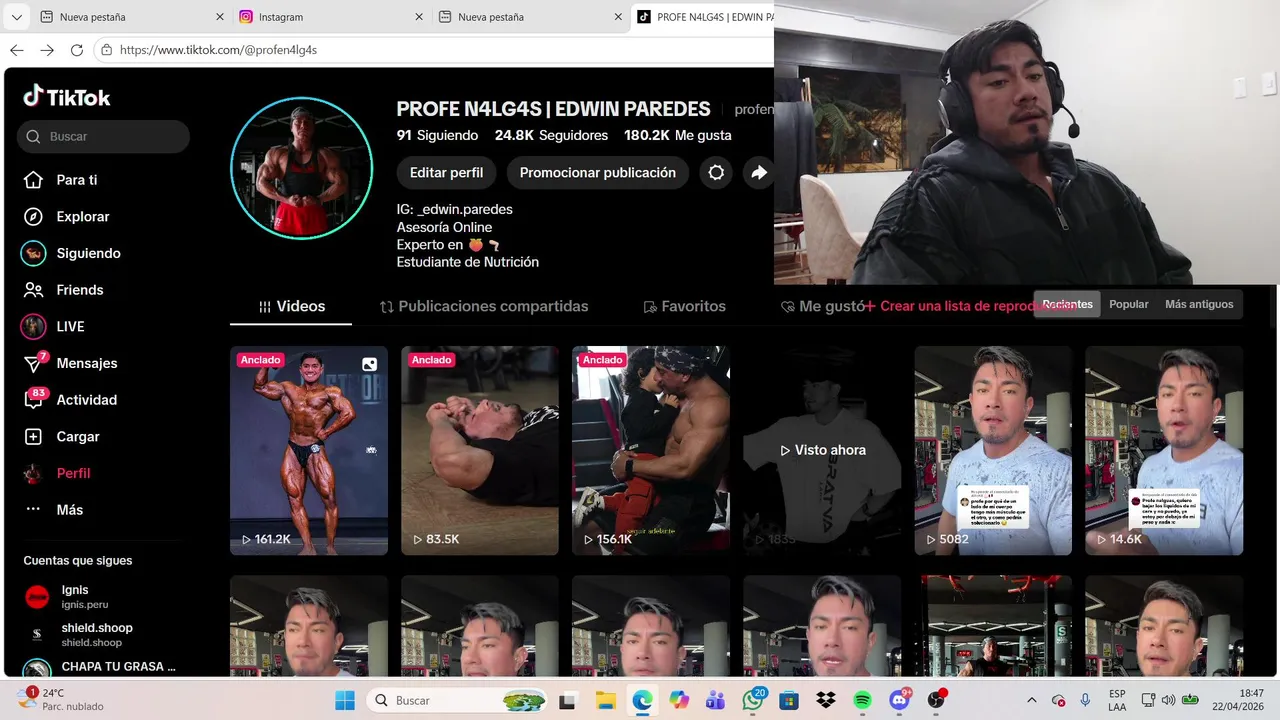This screenshot has width=1280, height=720.
Task: Click the microphone tray icon
Action: tap(1085, 700)
